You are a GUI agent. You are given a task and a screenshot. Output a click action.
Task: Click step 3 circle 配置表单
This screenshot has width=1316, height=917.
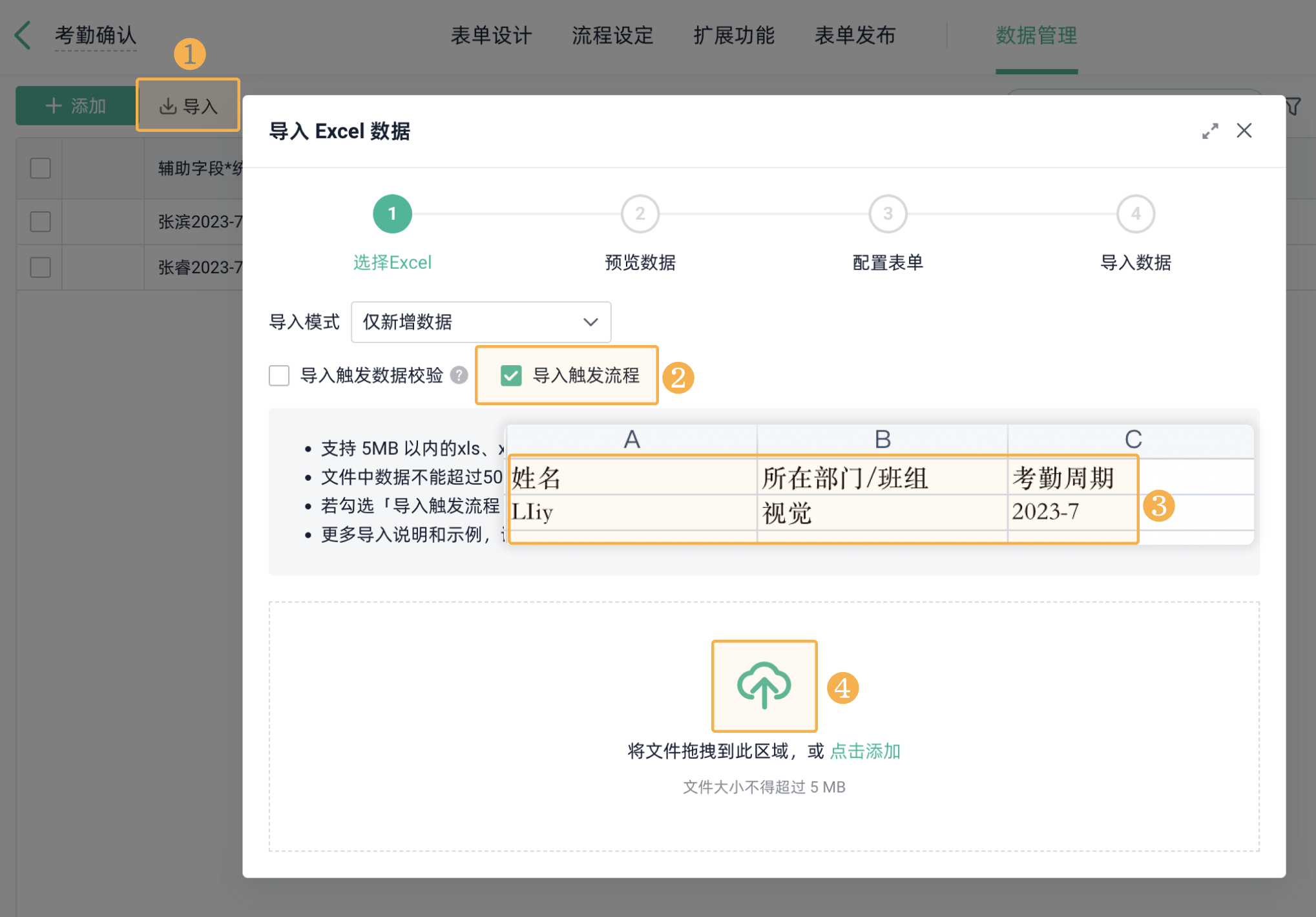[888, 214]
